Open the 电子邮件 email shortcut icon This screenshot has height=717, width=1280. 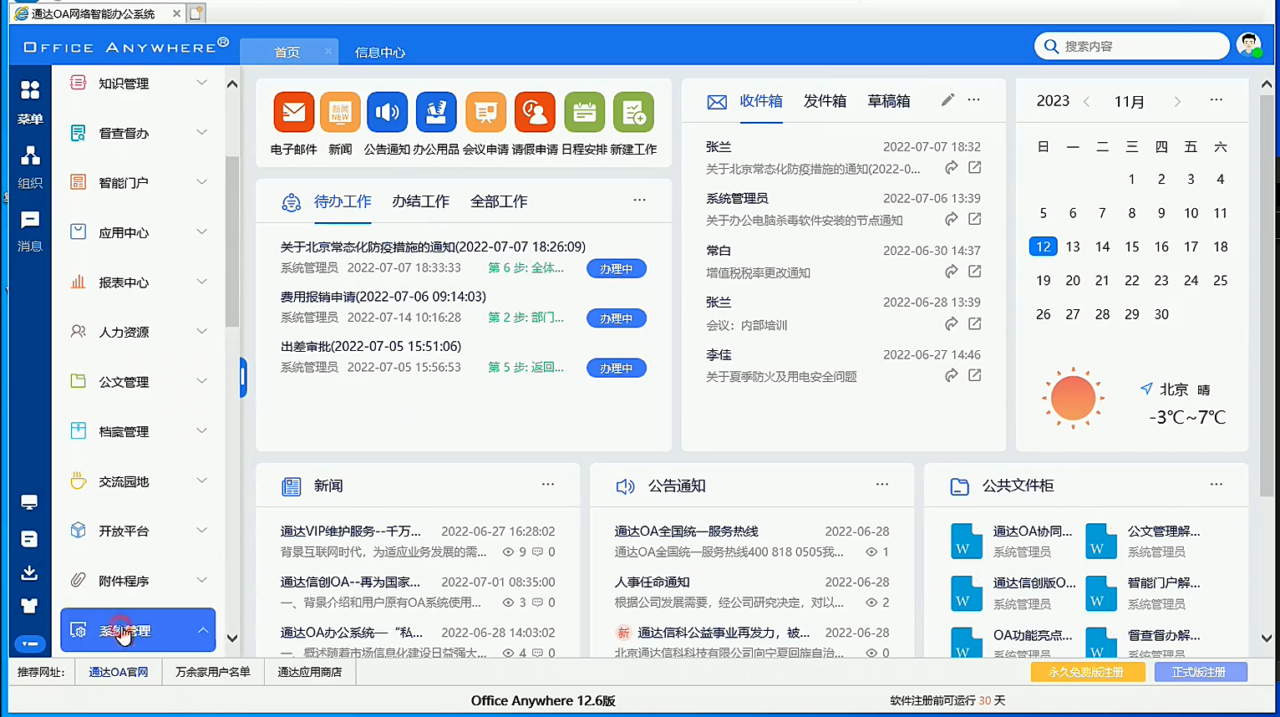(x=294, y=113)
